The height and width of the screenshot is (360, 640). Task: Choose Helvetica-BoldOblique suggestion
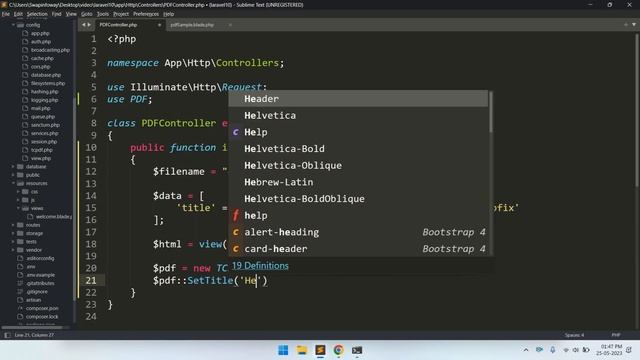358,199
